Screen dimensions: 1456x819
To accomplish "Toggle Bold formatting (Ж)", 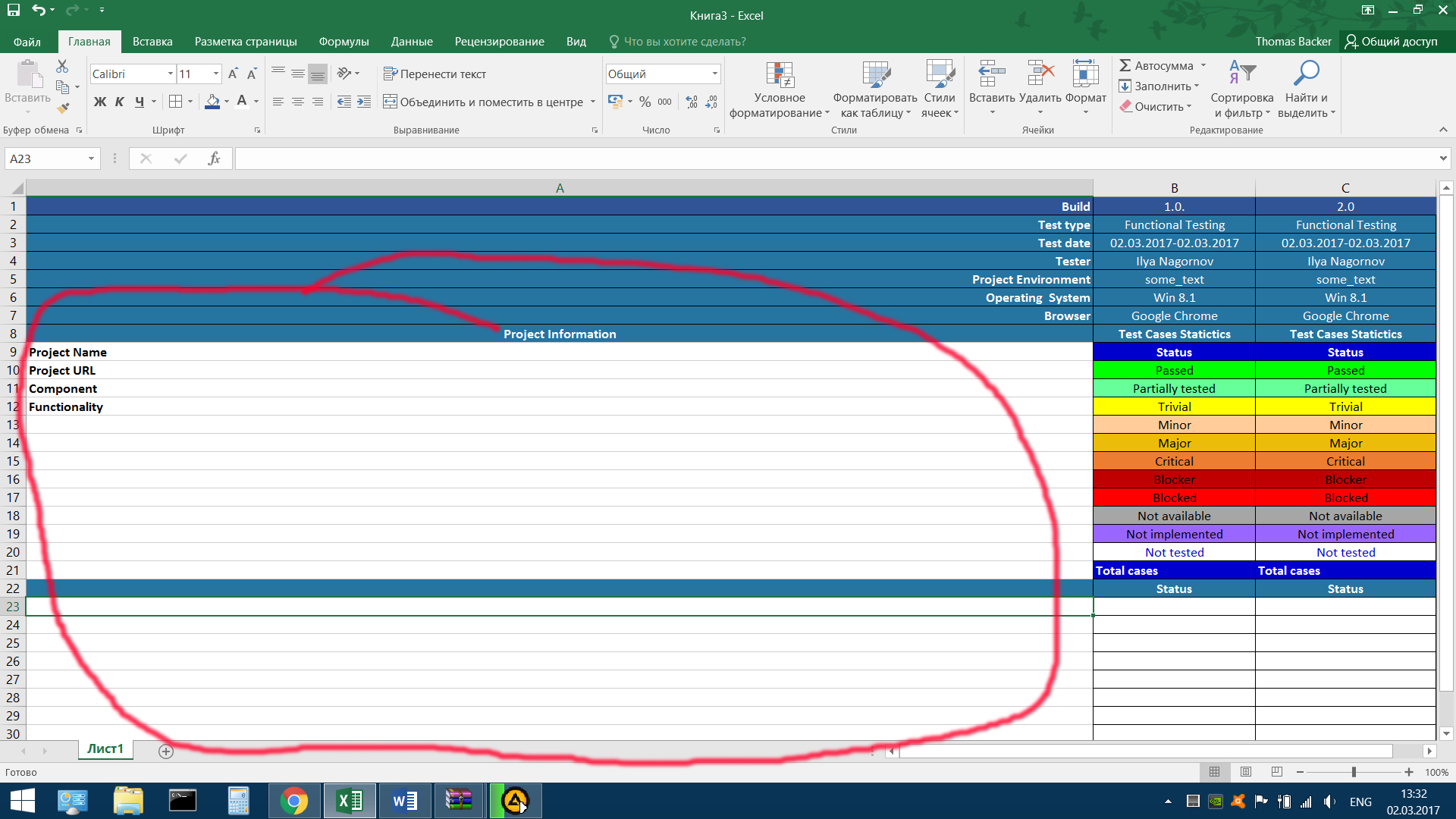I will click(x=100, y=102).
